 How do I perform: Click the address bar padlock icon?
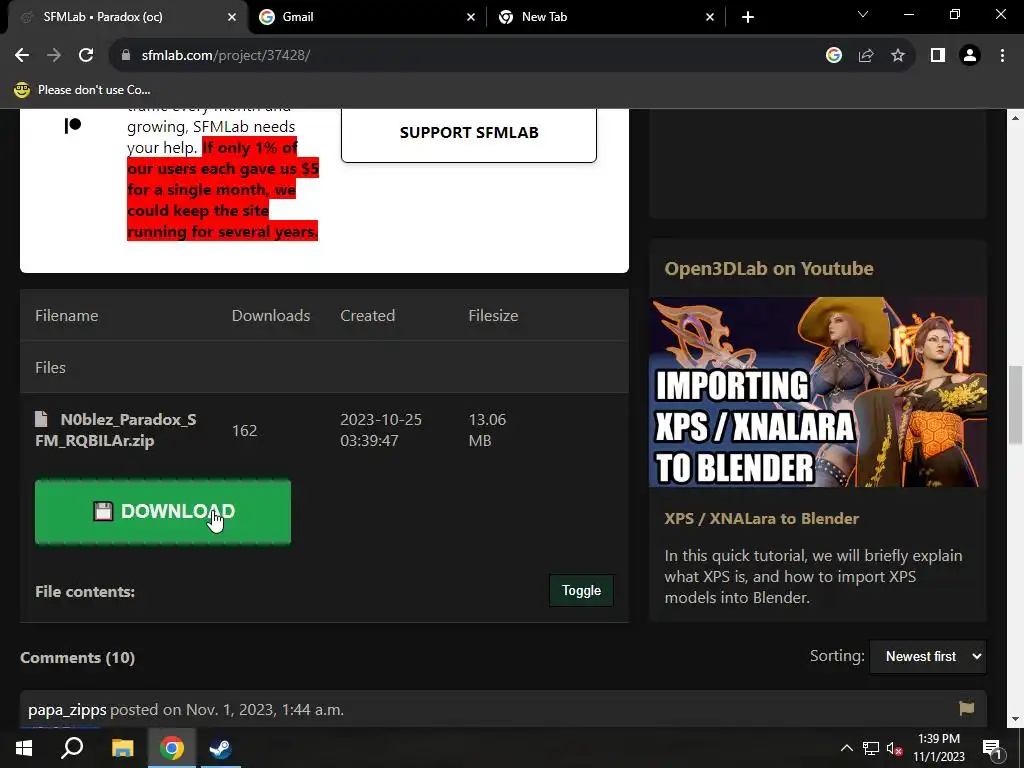point(126,56)
